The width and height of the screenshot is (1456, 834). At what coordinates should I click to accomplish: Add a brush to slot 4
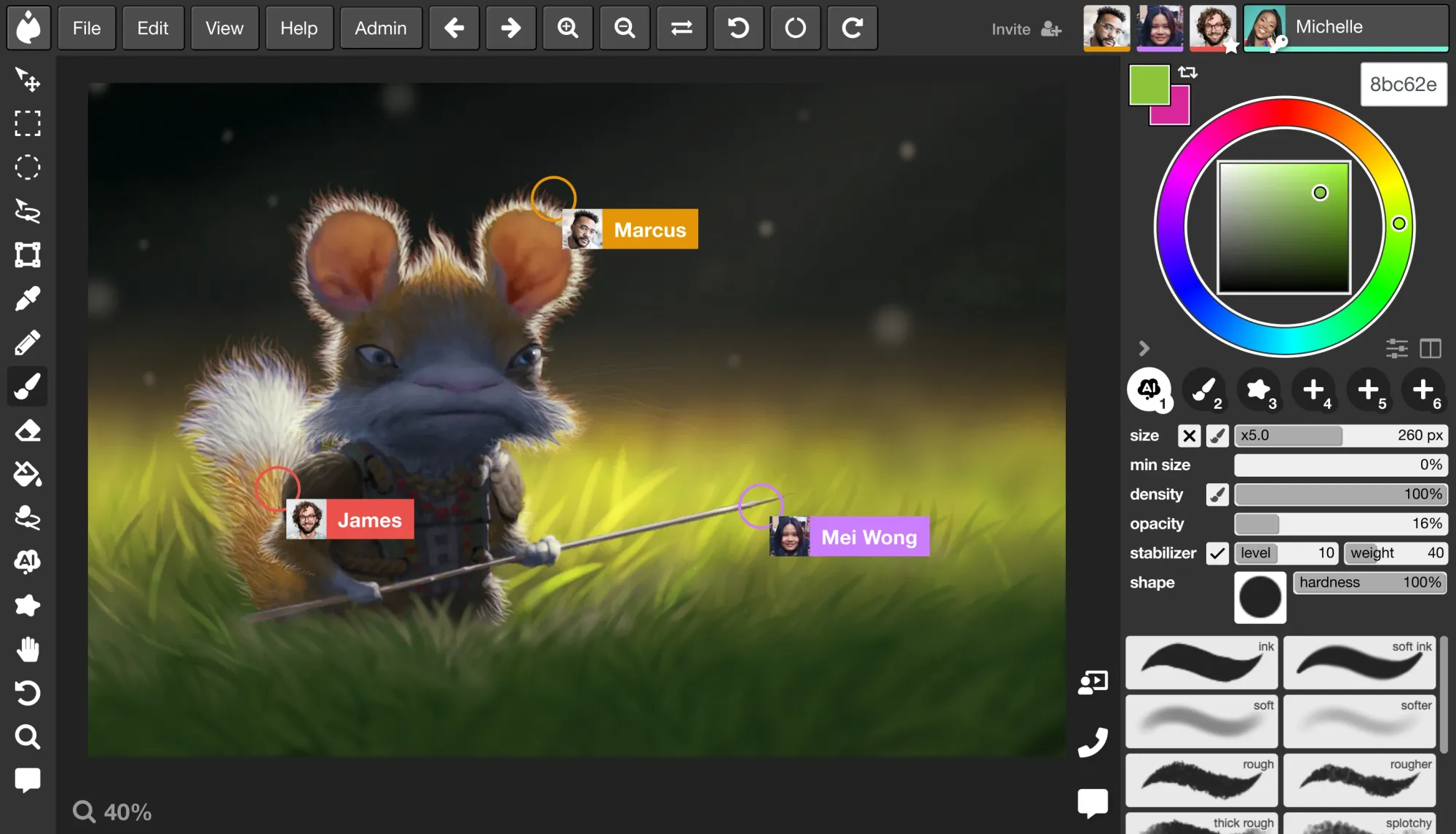click(1313, 389)
